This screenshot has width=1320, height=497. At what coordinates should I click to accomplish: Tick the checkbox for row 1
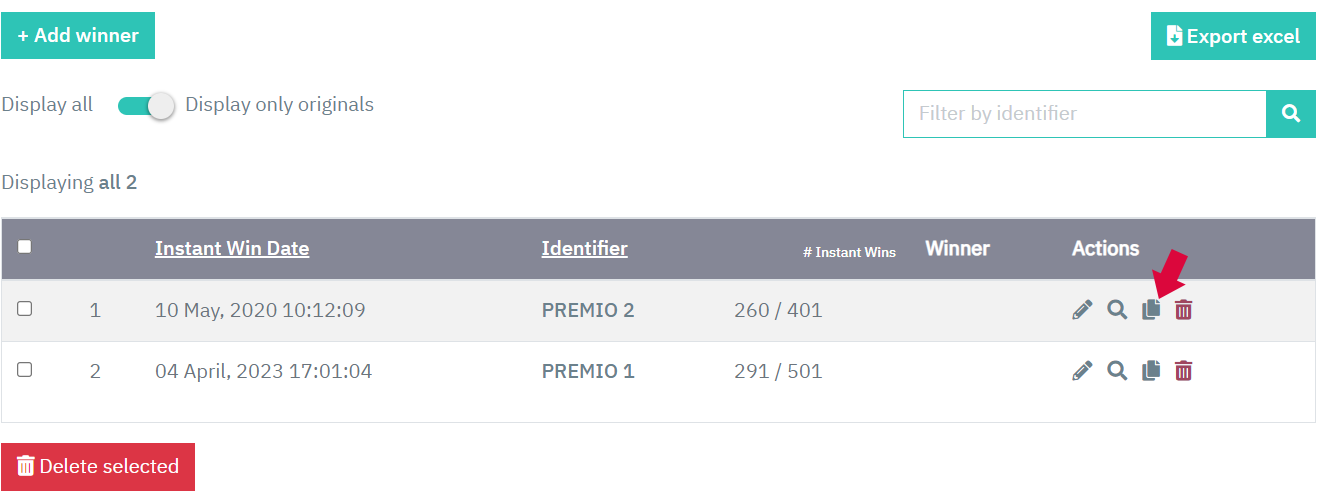tap(25, 309)
